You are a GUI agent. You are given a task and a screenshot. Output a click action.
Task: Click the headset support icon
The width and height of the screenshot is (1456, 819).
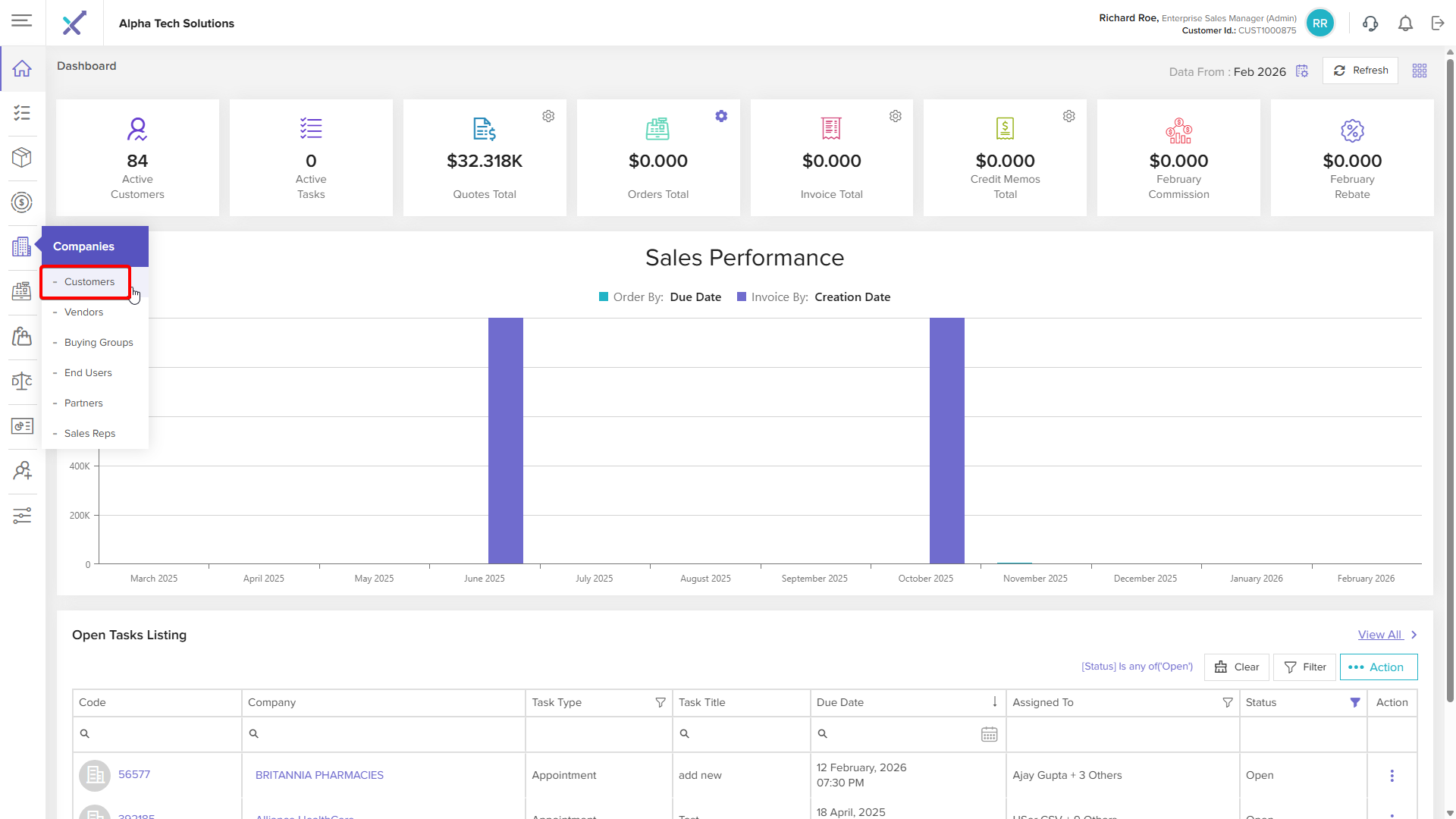coord(1370,24)
